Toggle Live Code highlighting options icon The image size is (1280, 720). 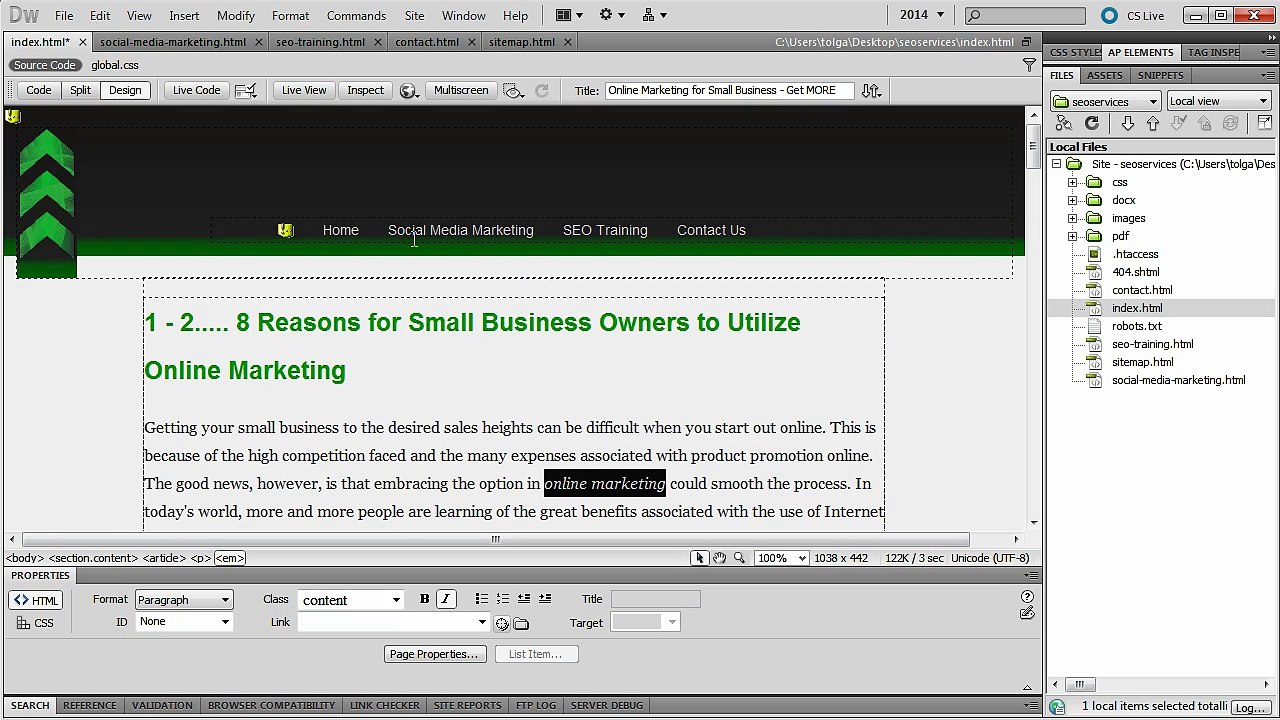[245, 90]
